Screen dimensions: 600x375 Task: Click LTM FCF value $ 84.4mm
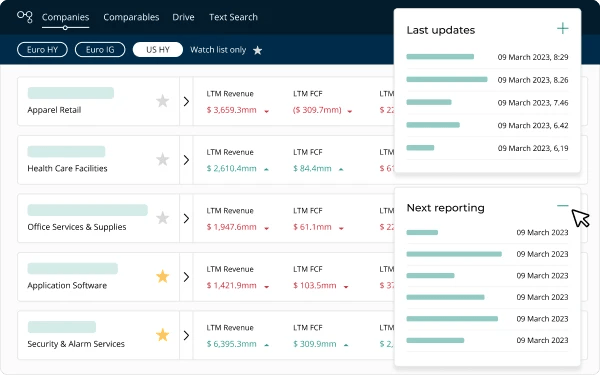[x=312, y=168]
